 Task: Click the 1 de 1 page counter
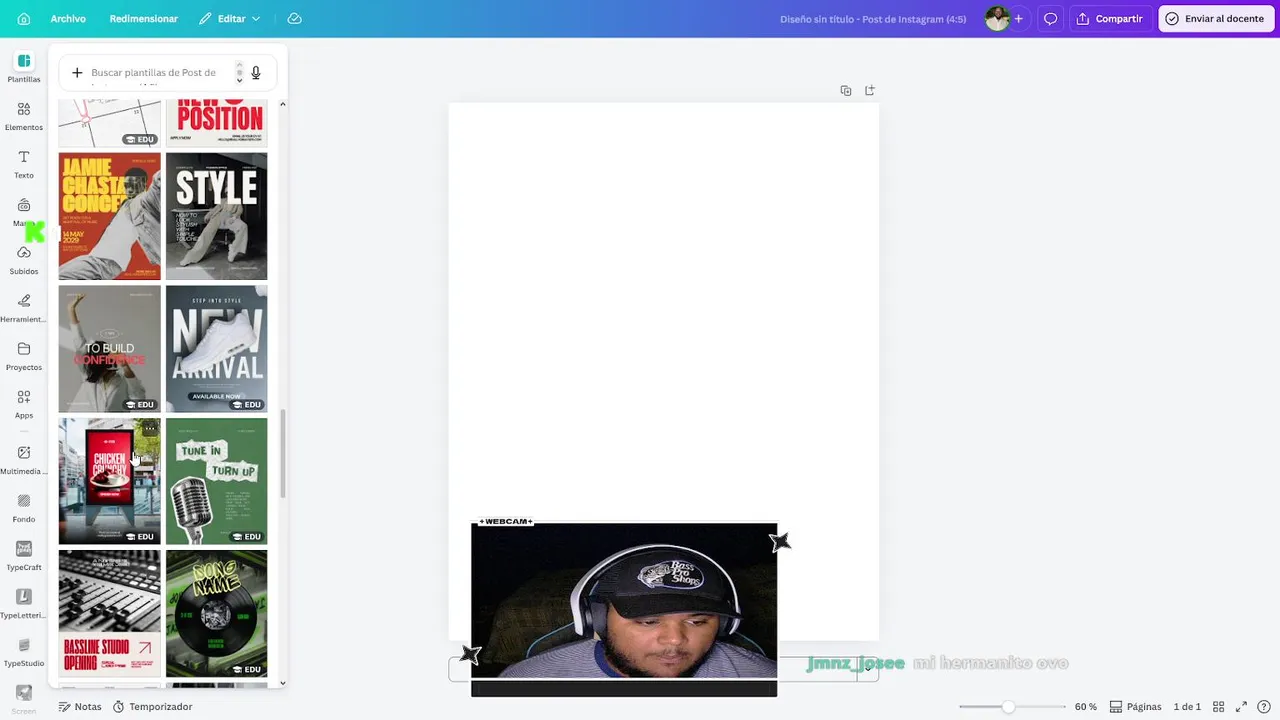point(1187,707)
